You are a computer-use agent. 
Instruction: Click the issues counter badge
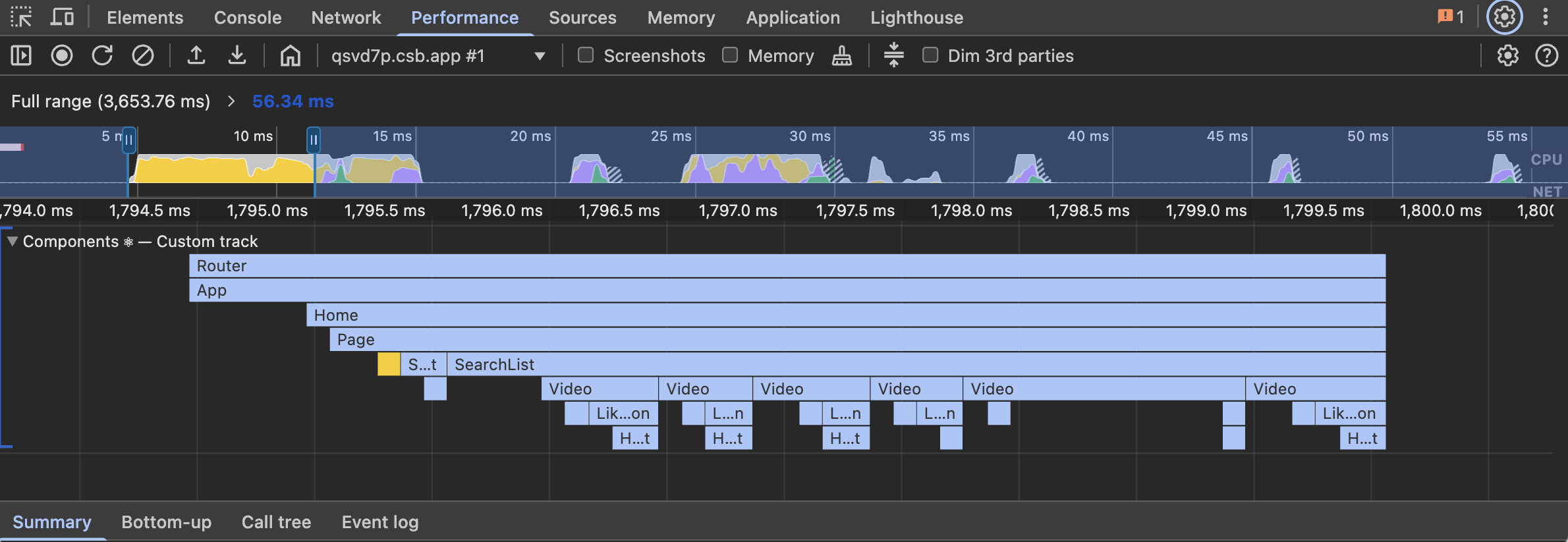pos(1451,17)
